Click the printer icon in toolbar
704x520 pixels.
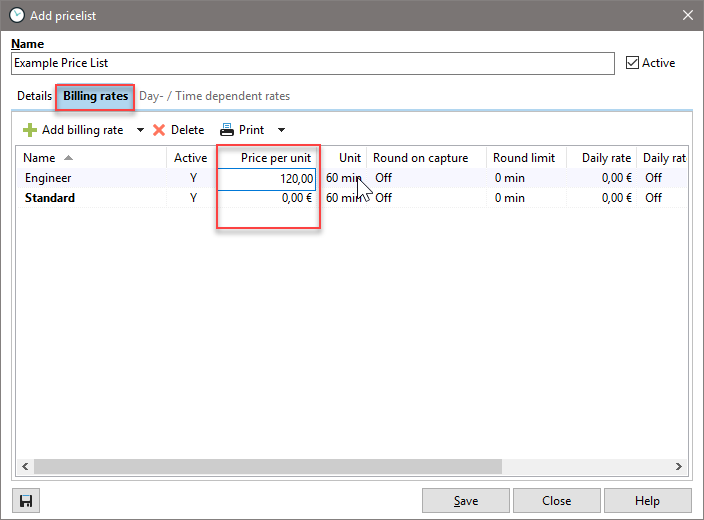click(x=227, y=130)
